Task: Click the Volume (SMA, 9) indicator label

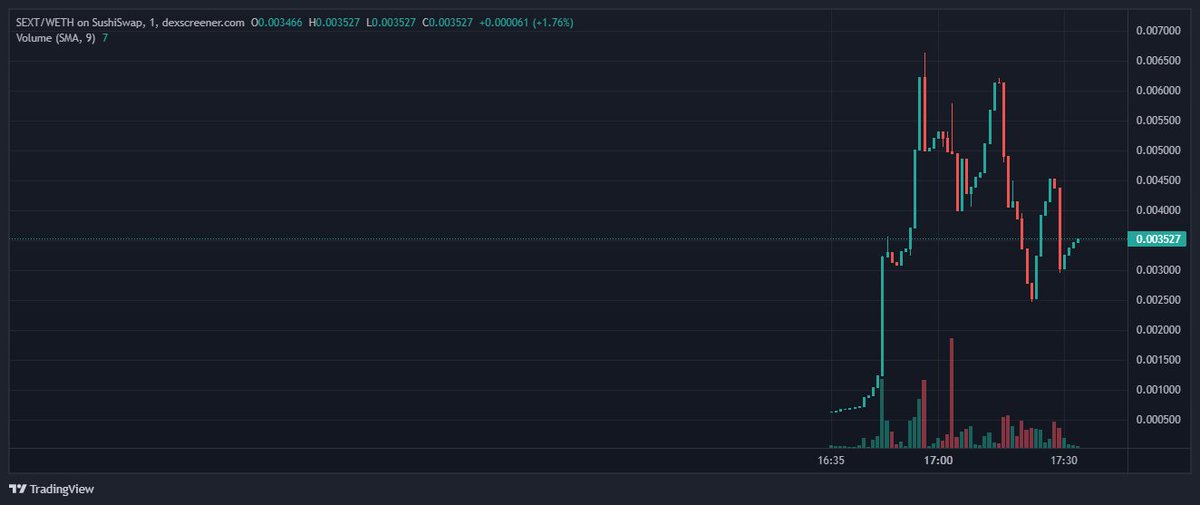Action: click(56, 38)
